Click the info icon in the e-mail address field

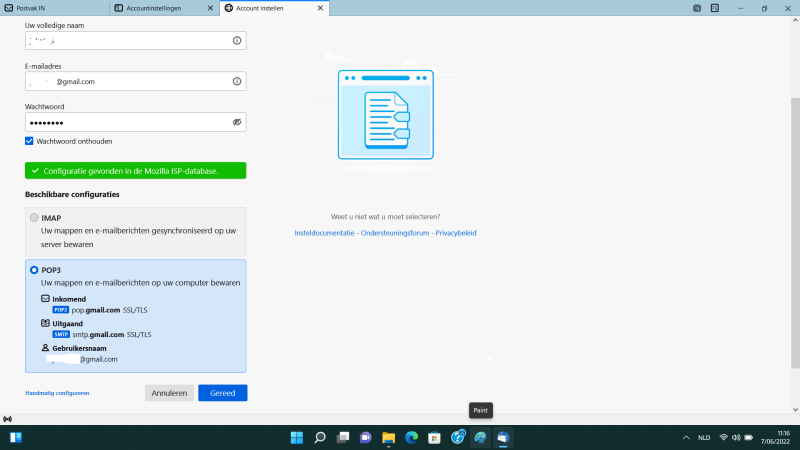[x=237, y=81]
